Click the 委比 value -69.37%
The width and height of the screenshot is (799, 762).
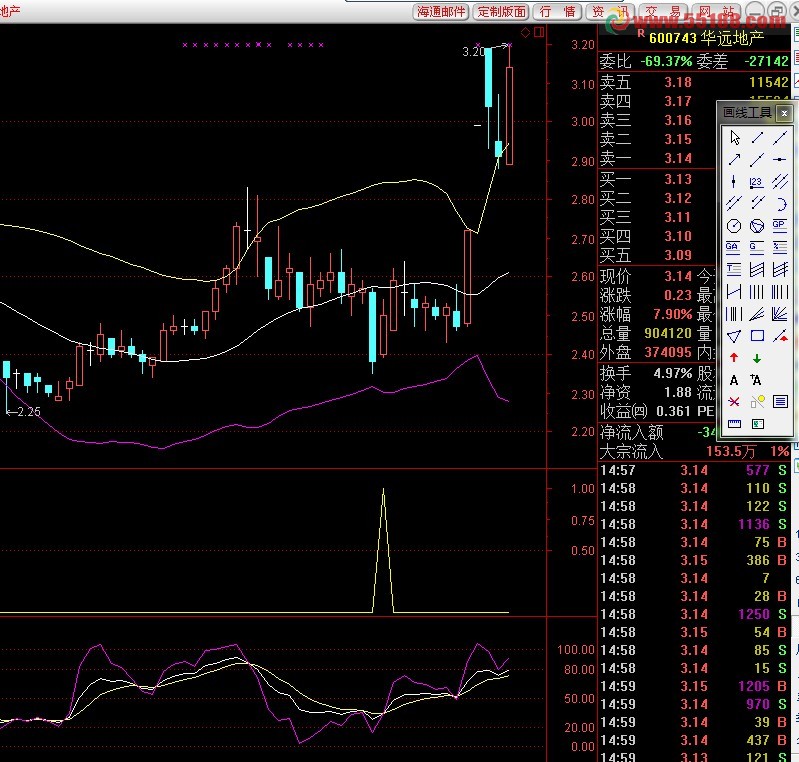[666, 62]
